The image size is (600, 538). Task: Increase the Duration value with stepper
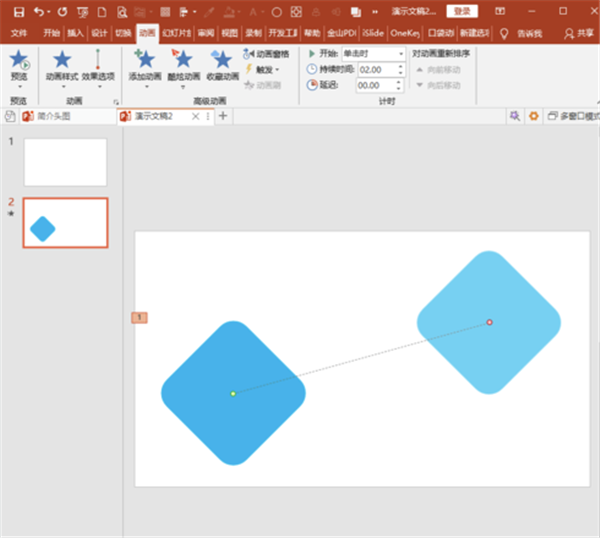(x=400, y=66)
